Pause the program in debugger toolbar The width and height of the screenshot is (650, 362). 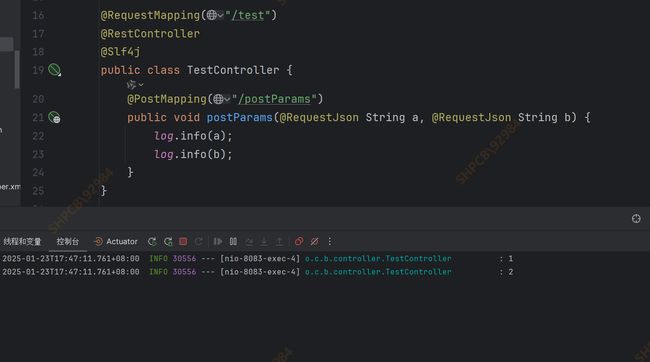[233, 241]
